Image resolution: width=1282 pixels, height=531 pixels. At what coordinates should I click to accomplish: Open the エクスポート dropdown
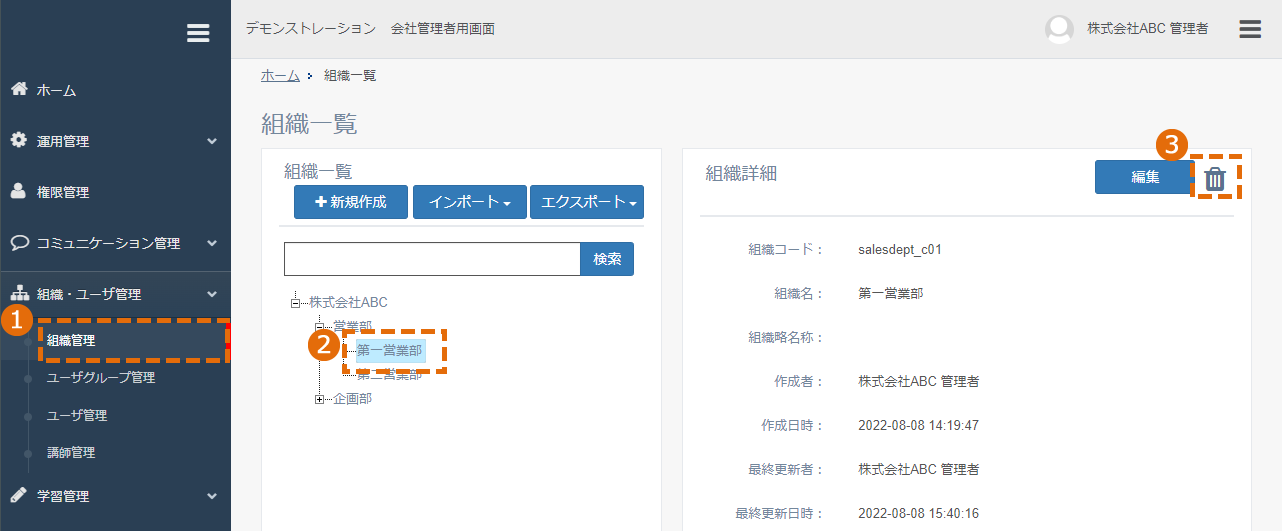pyautogui.click(x=587, y=201)
